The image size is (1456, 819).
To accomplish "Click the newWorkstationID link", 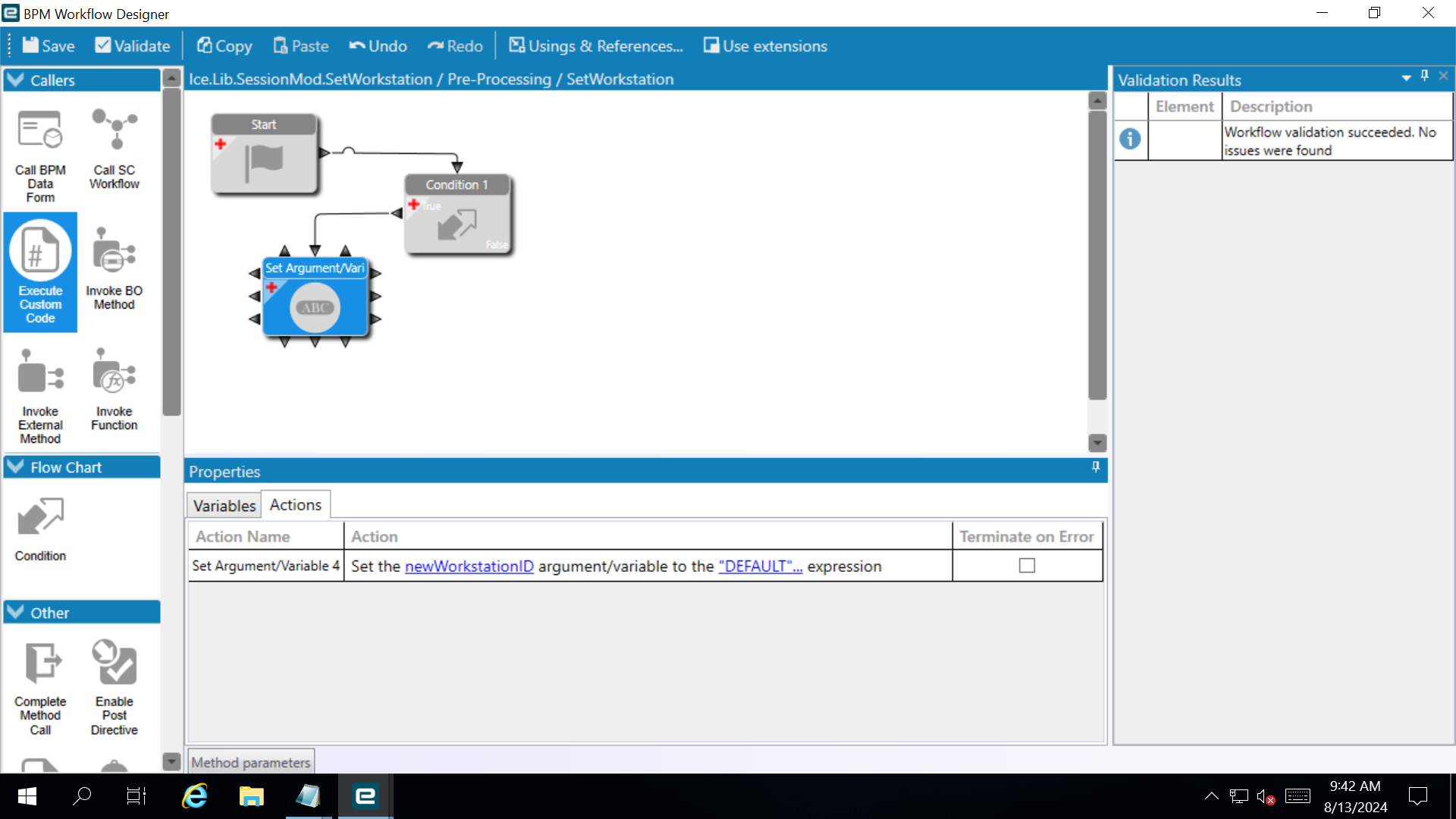I will (469, 566).
